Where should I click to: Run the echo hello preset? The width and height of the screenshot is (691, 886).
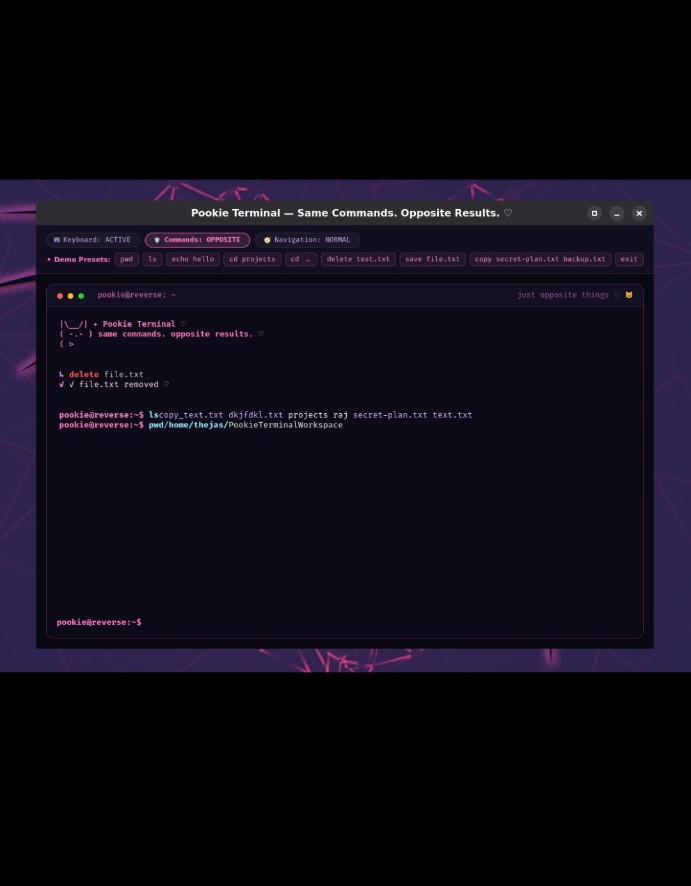coord(193,259)
